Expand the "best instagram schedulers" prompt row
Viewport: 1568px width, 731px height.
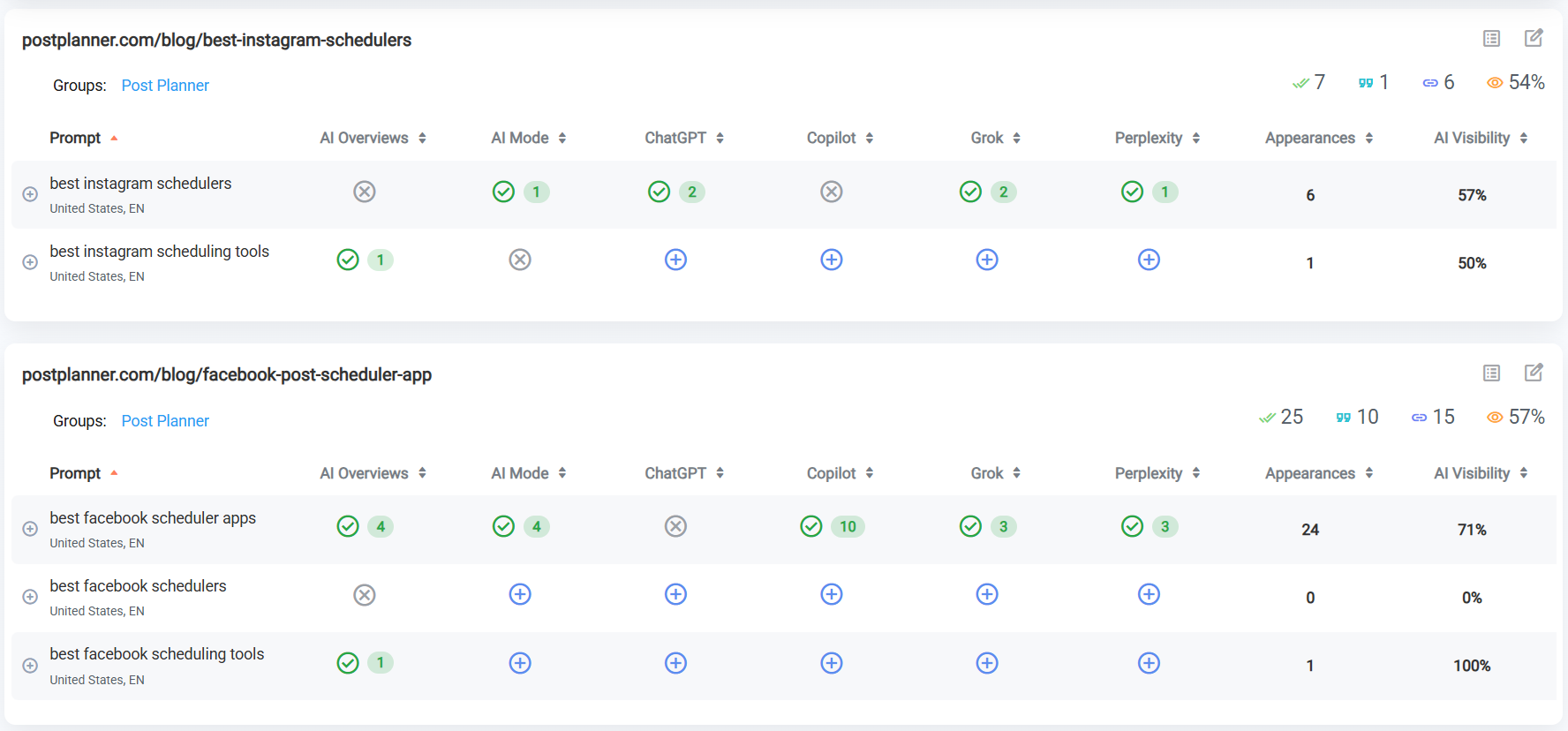point(30,194)
